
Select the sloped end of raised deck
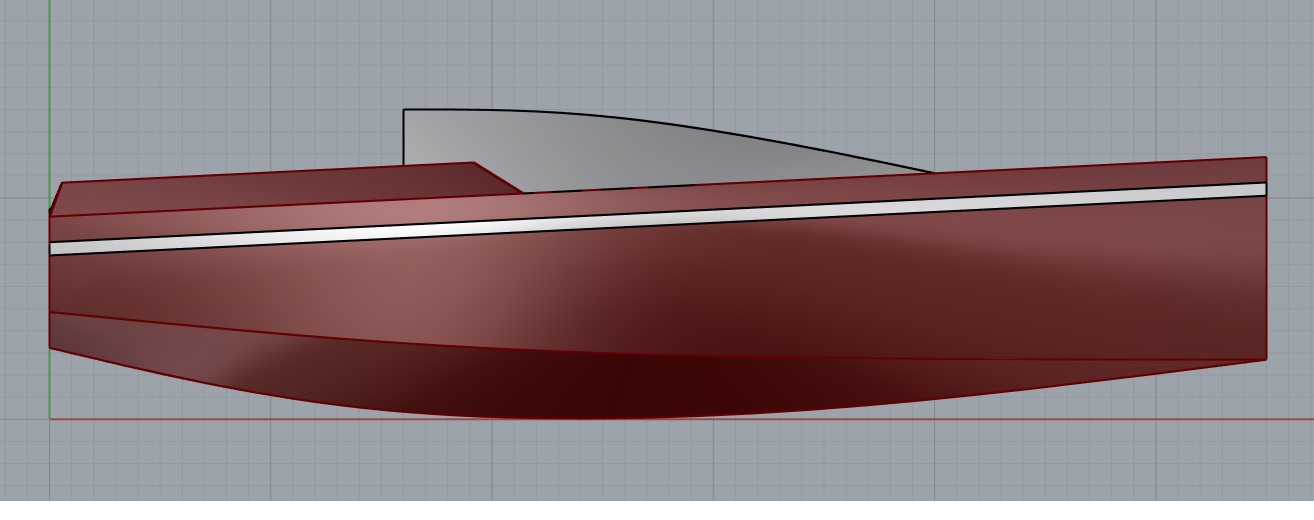[x=498, y=177]
